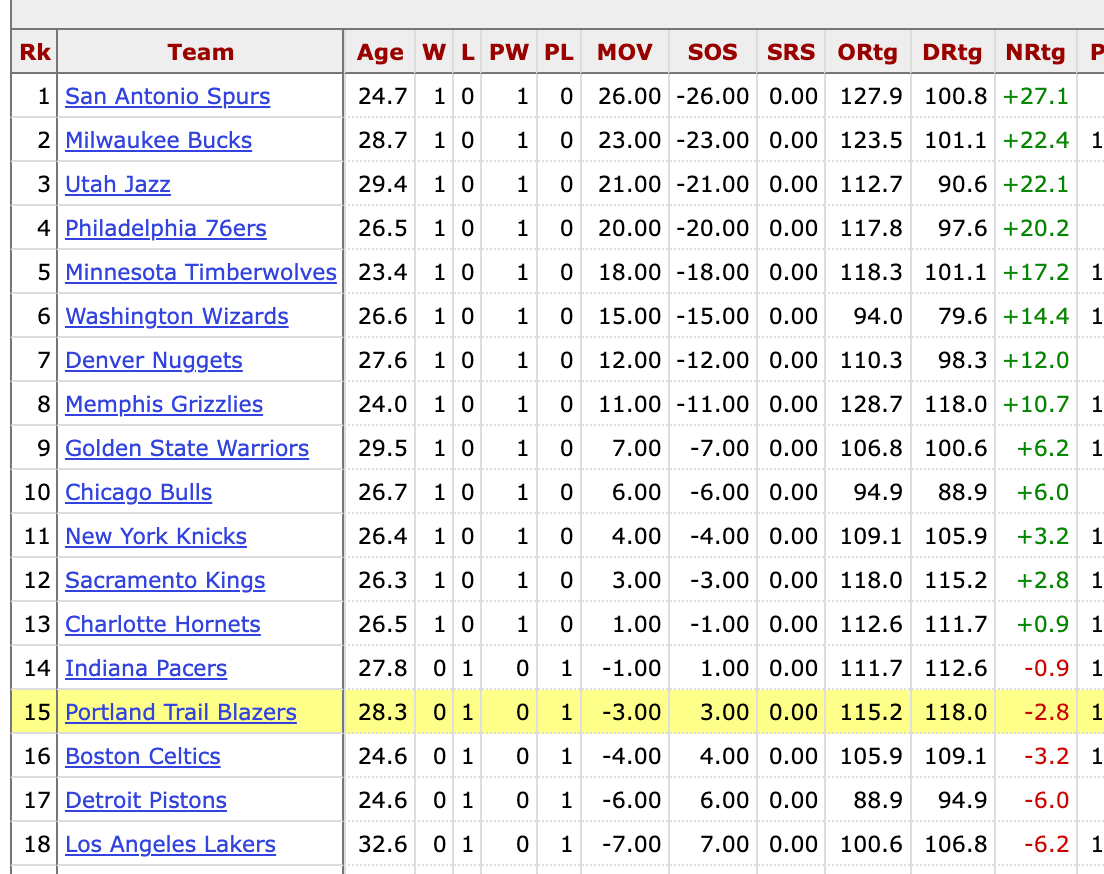Open the Los Angeles Lakers team link

[170, 844]
